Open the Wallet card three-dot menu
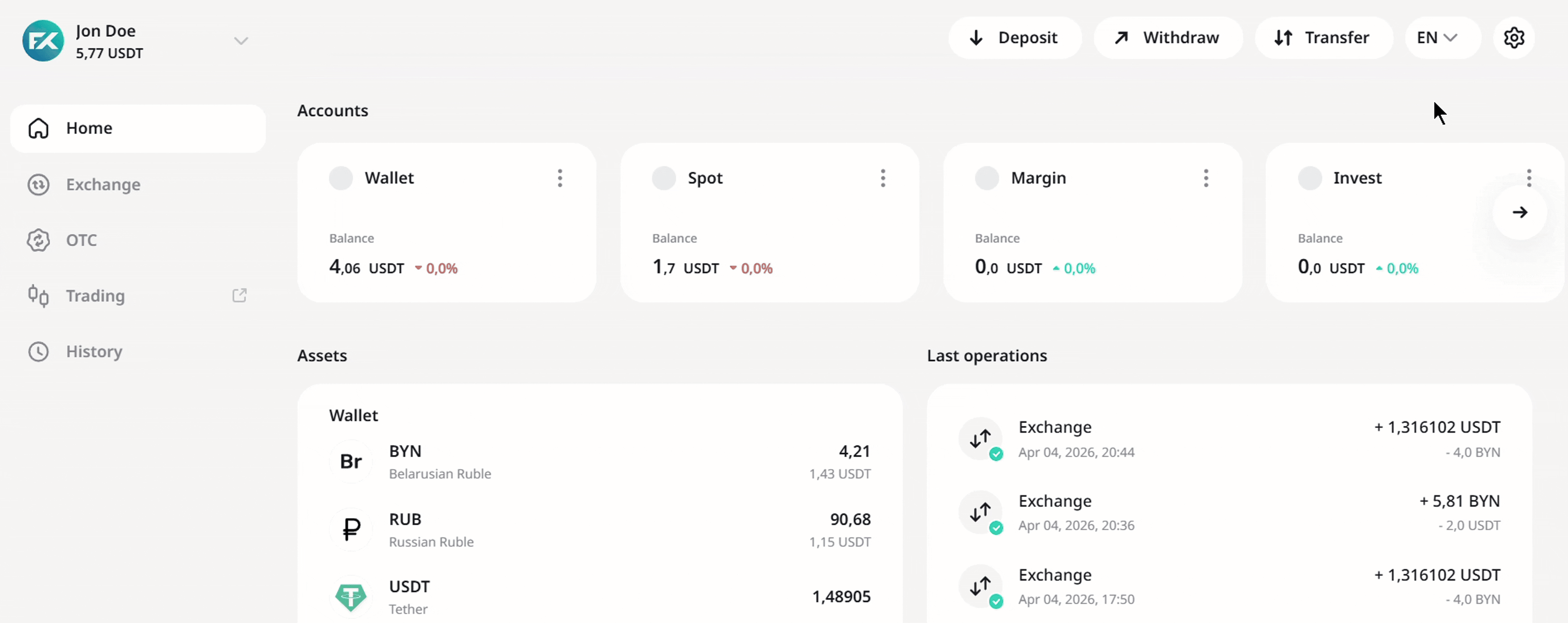The image size is (1568, 623). click(x=560, y=178)
